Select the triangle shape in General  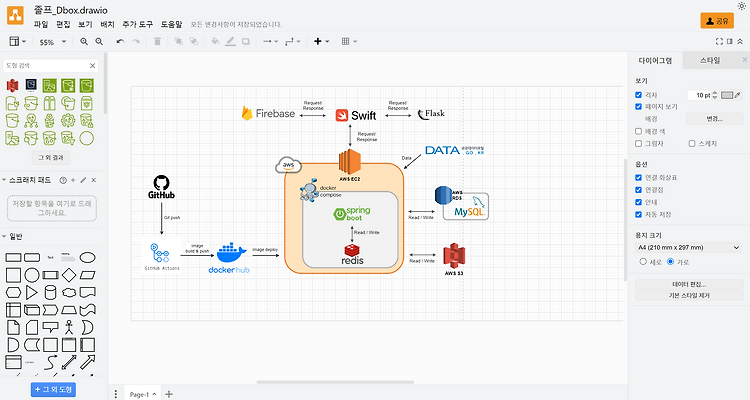tap(32, 292)
